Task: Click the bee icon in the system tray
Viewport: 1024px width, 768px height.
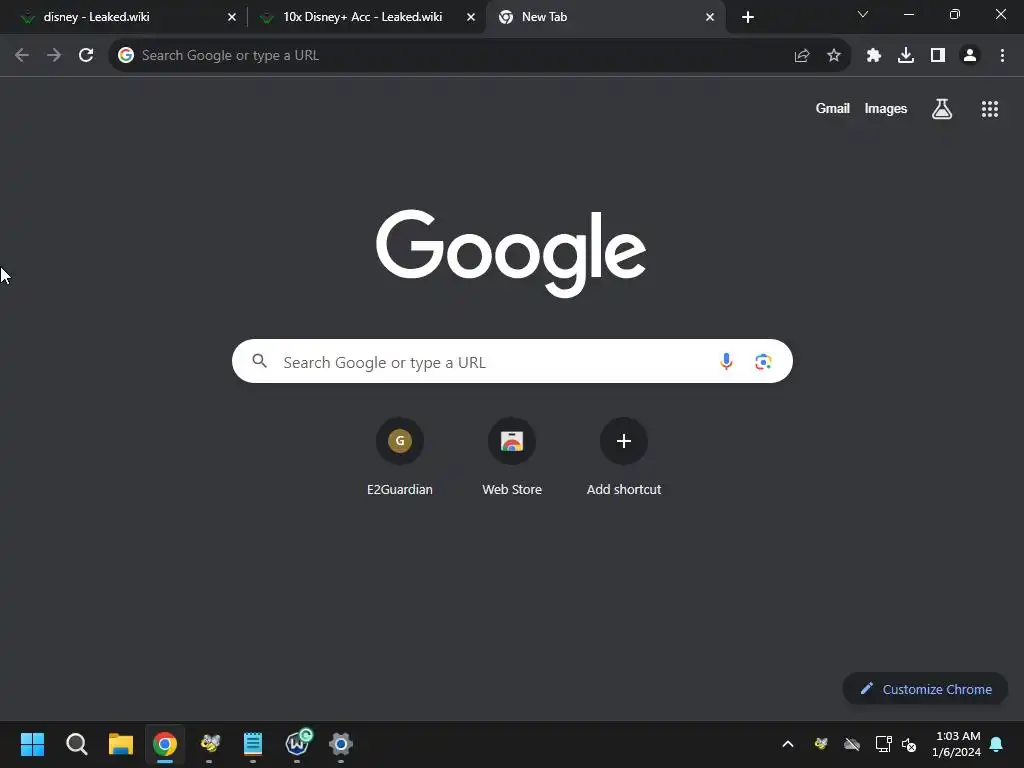Action: (x=821, y=744)
